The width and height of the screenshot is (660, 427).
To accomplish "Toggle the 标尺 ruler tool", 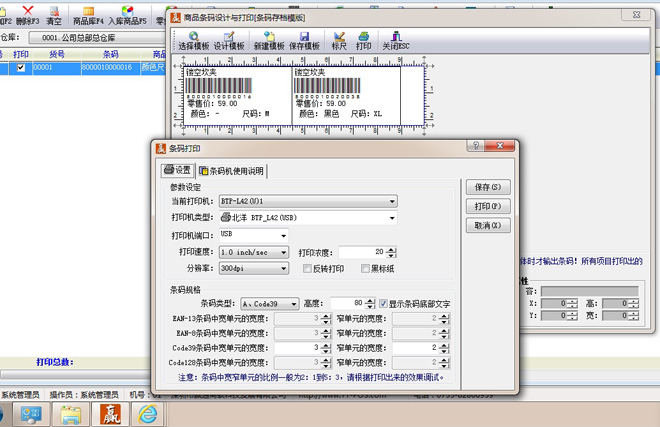I will 339,41.
